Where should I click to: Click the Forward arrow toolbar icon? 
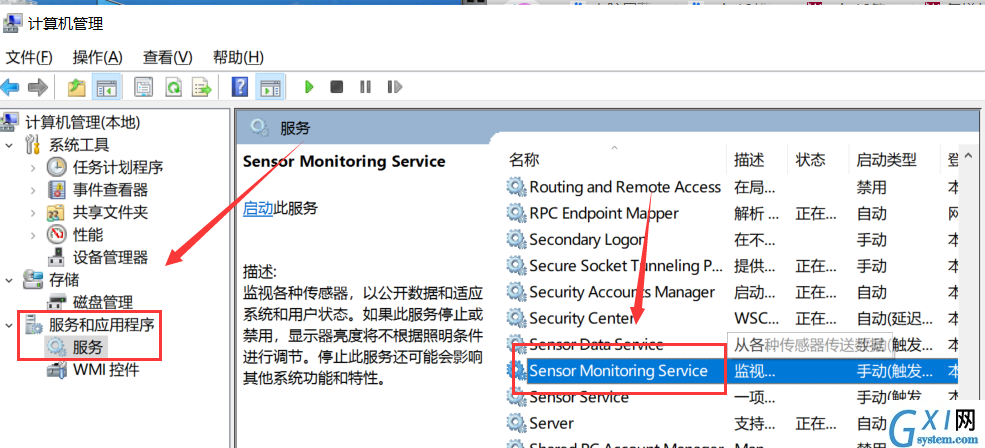coord(38,87)
